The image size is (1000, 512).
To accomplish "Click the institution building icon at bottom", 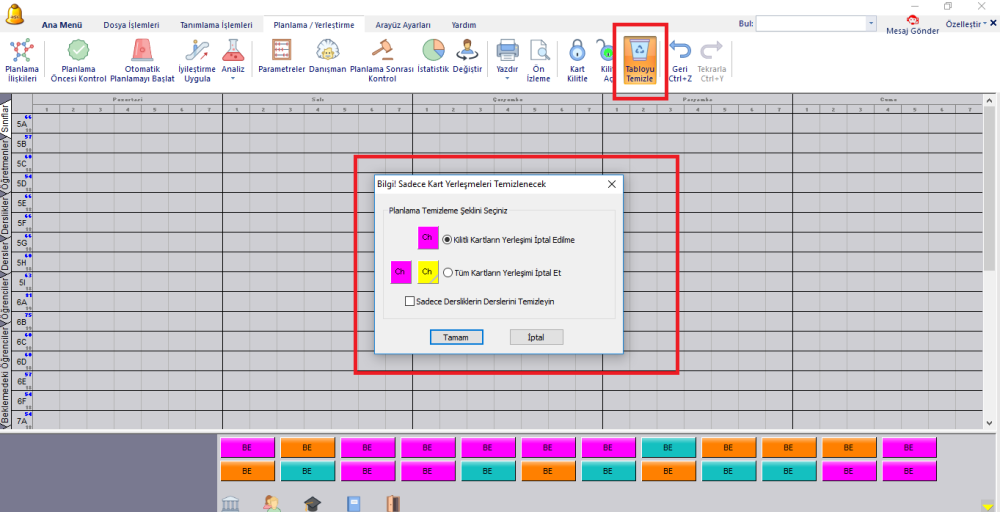I will point(230,504).
